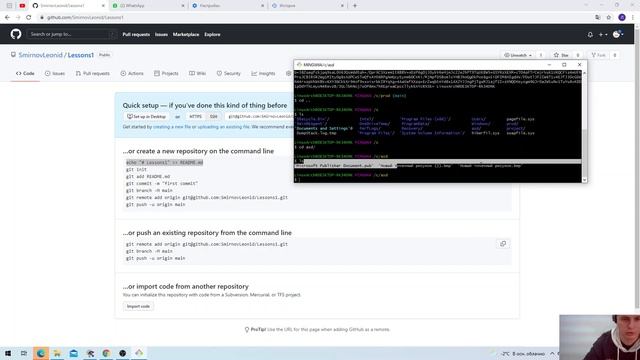
Task: Open creating a new file link
Action: click(x=172, y=127)
